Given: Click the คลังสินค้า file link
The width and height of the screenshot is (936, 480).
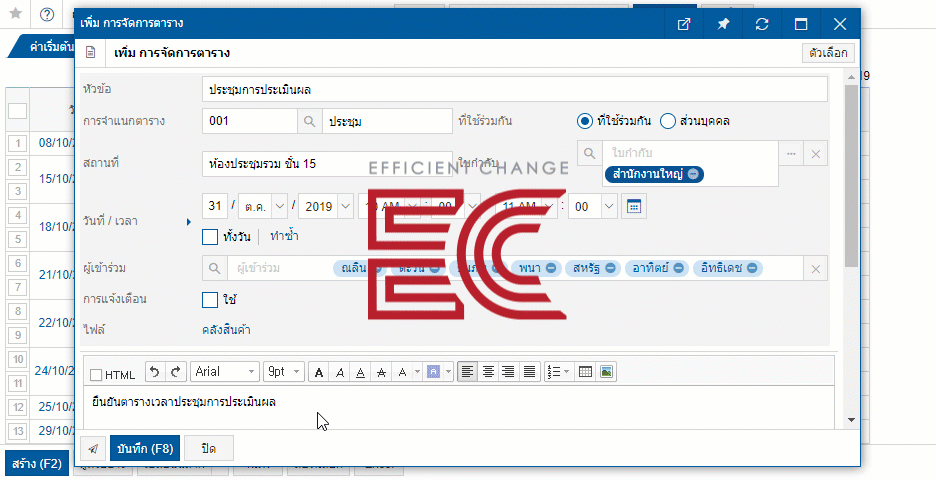Looking at the screenshot, I should (x=226, y=330).
